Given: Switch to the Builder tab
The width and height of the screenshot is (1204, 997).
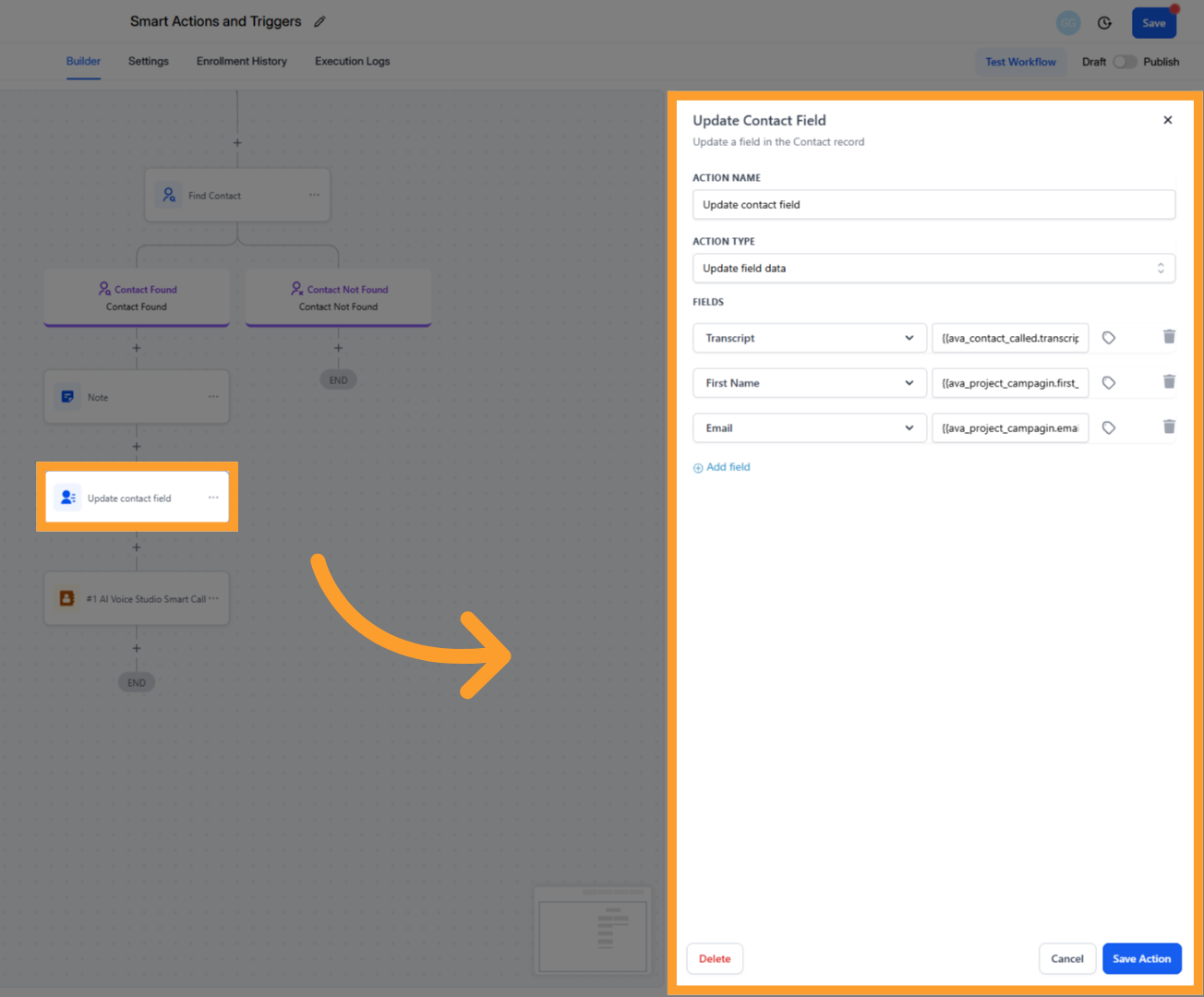Looking at the screenshot, I should click(83, 61).
